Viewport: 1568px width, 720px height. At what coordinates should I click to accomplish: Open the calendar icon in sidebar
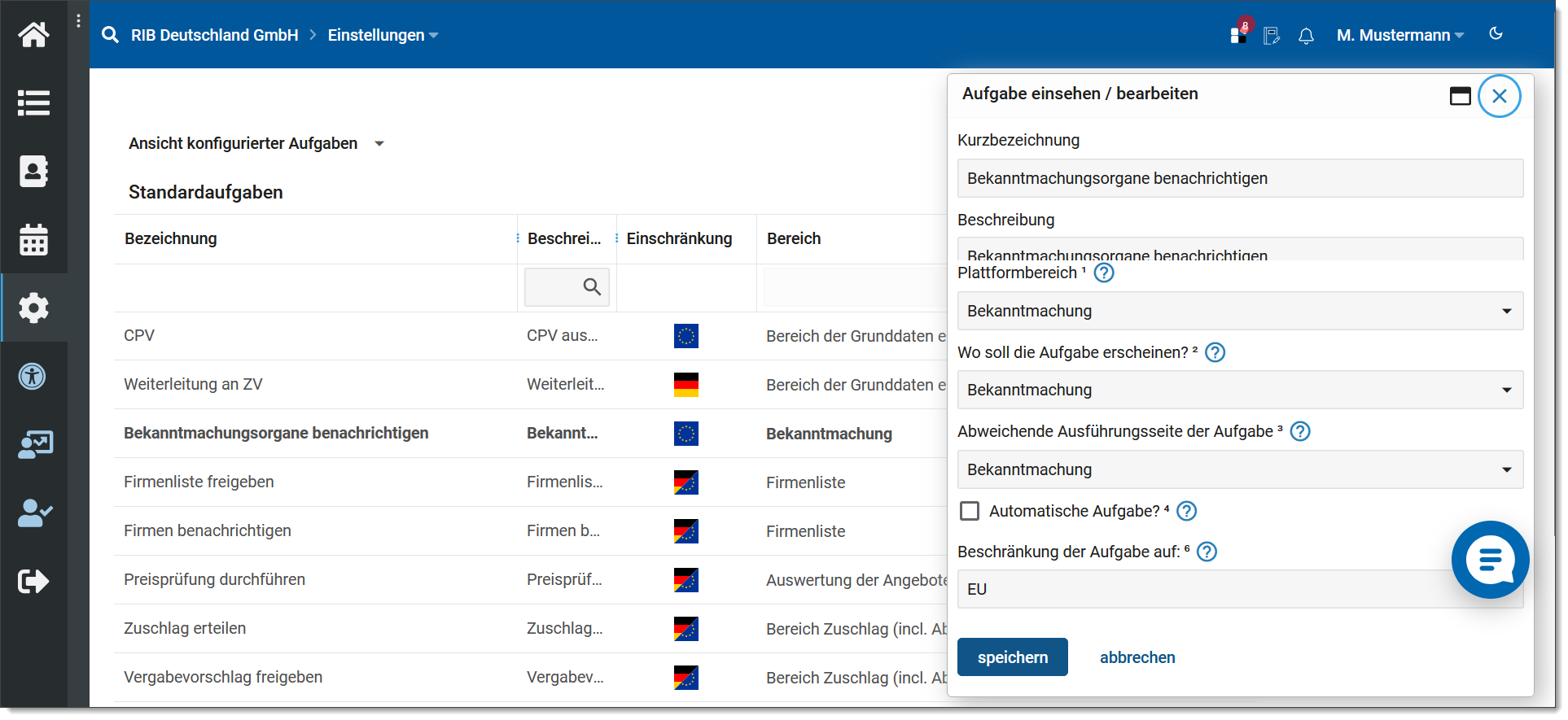pos(33,240)
